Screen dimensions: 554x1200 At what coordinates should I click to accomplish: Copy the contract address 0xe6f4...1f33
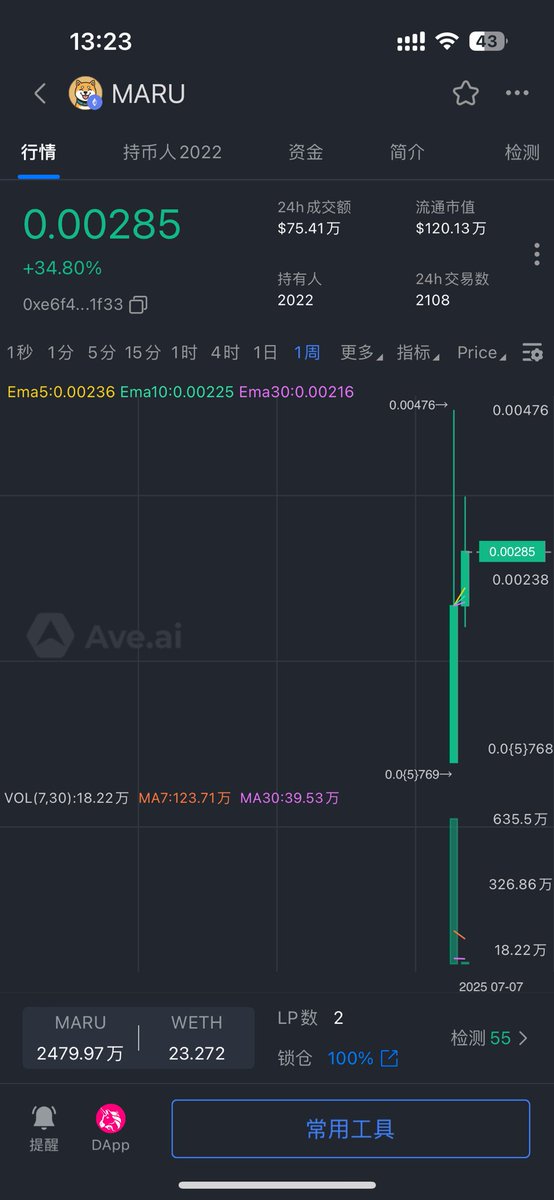point(139,304)
